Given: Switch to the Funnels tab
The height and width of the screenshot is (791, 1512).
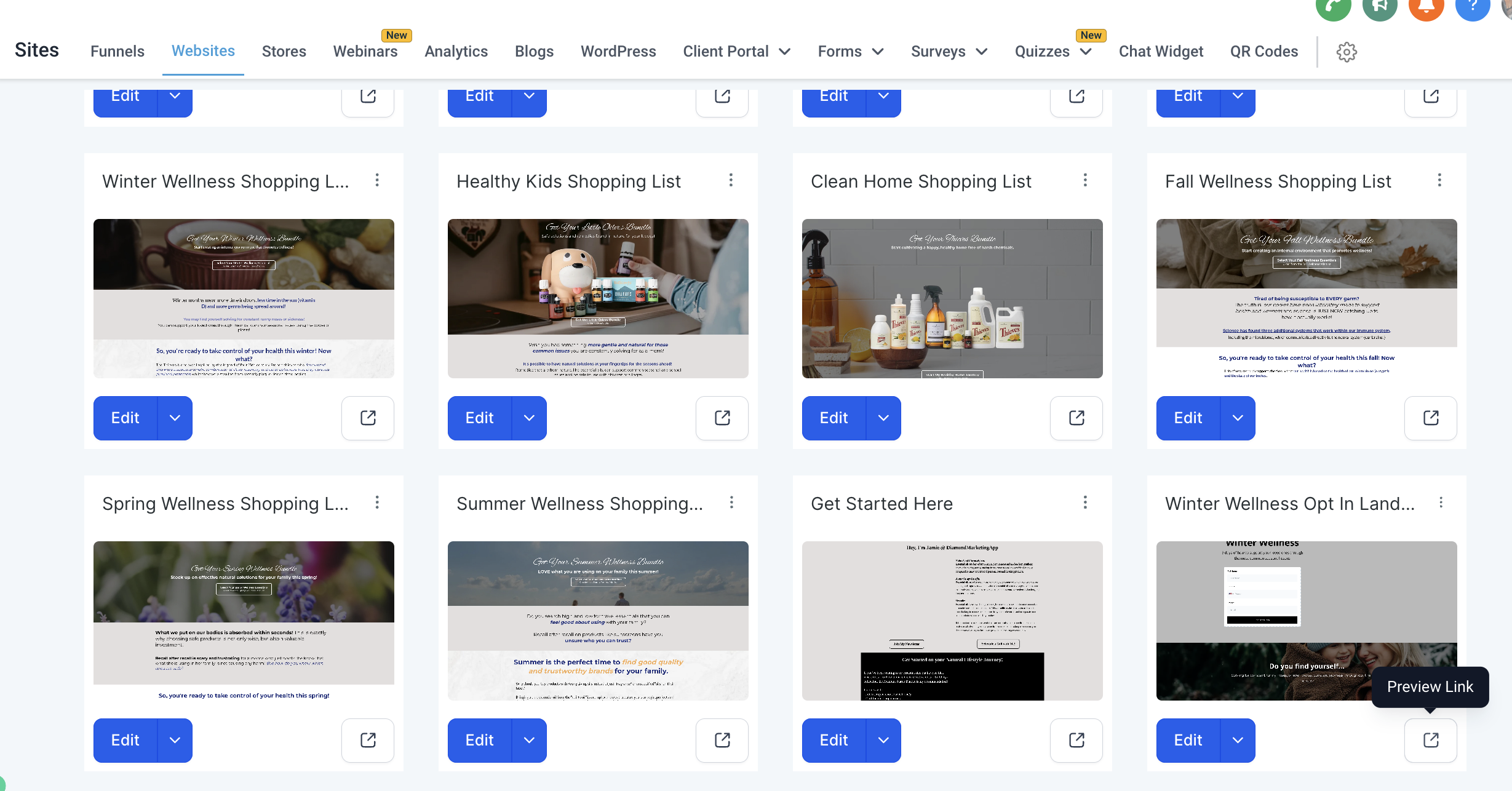Looking at the screenshot, I should point(117,51).
